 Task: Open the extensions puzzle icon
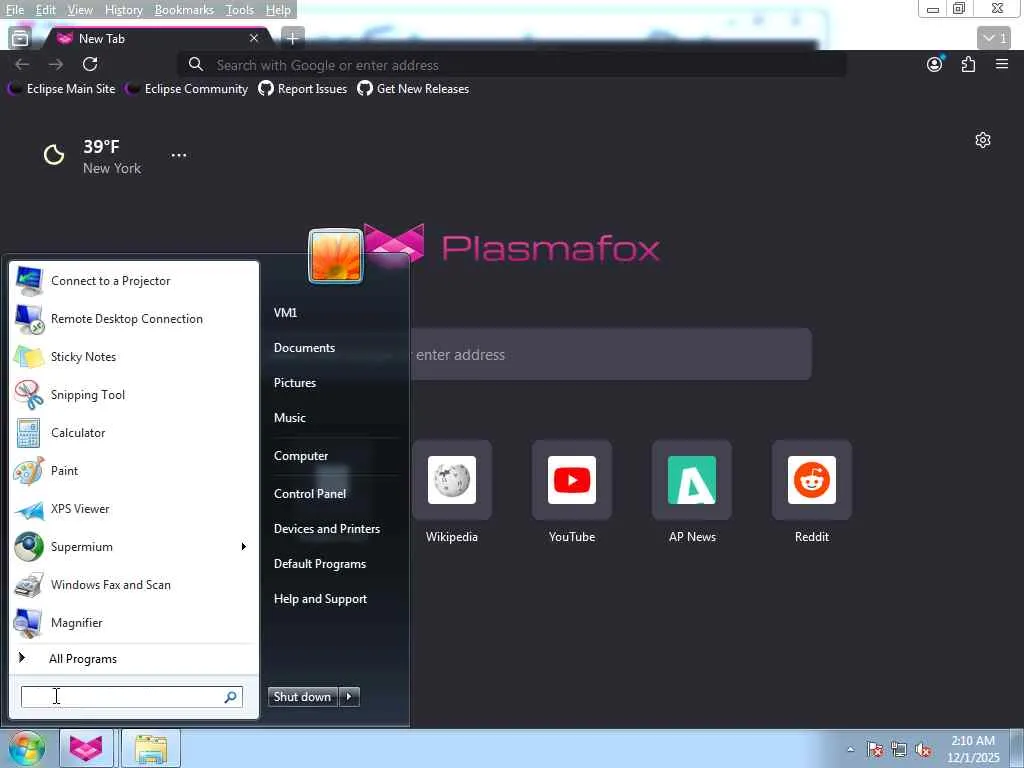pyautogui.click(x=968, y=64)
